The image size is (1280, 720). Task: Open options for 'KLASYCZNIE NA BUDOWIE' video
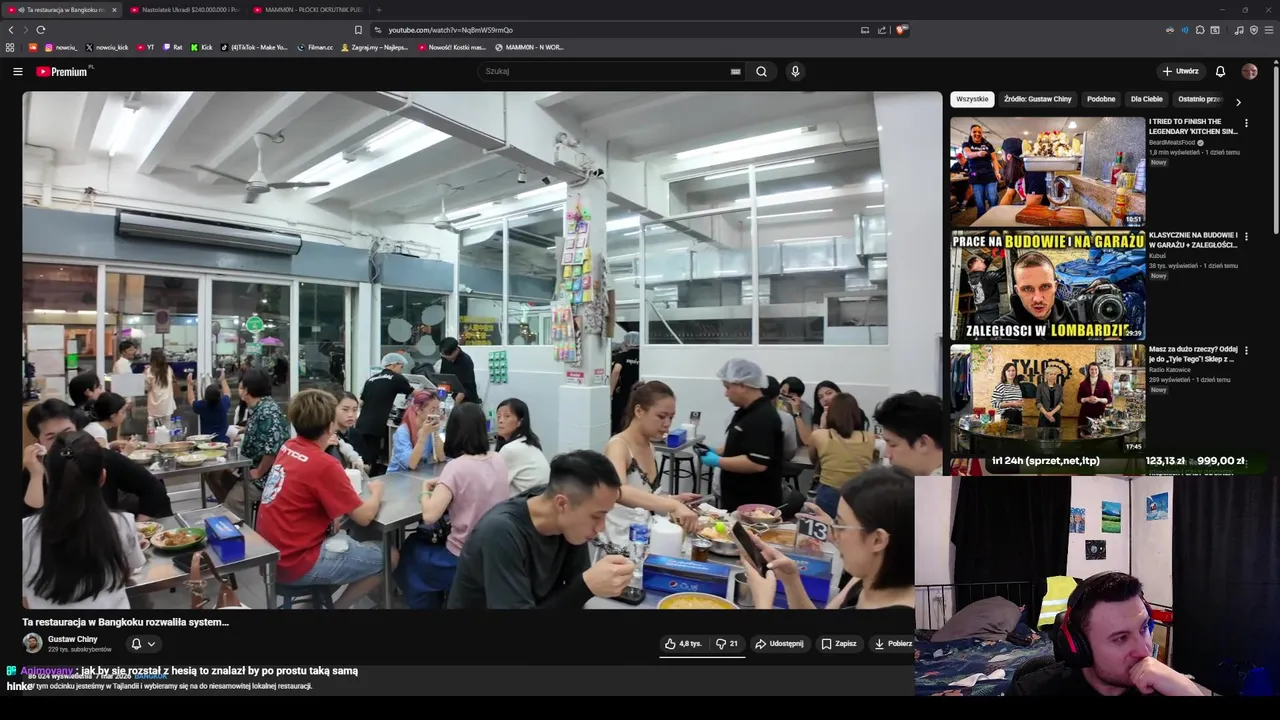[1246, 237]
